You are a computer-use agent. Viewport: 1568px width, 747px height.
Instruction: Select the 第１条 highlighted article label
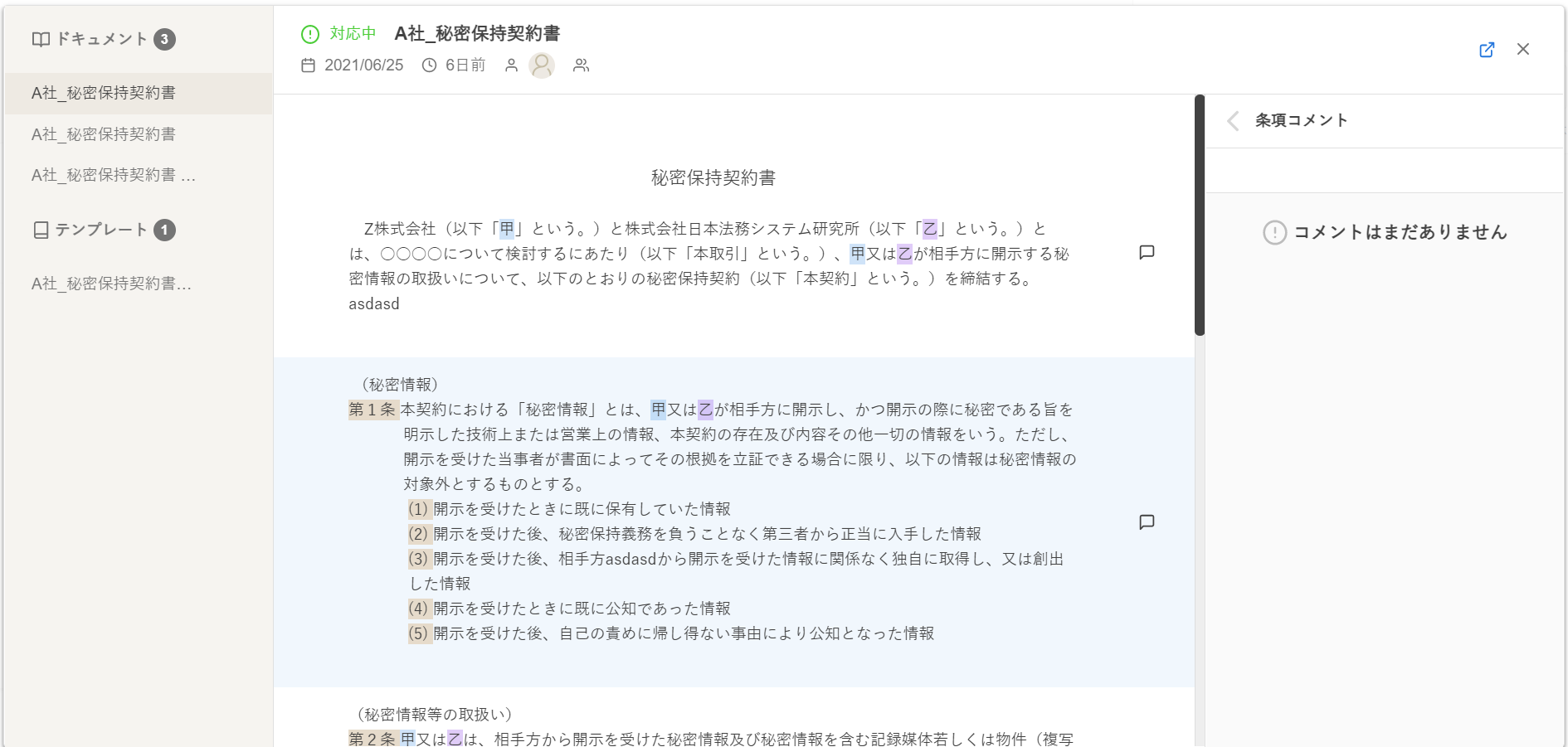pos(373,410)
